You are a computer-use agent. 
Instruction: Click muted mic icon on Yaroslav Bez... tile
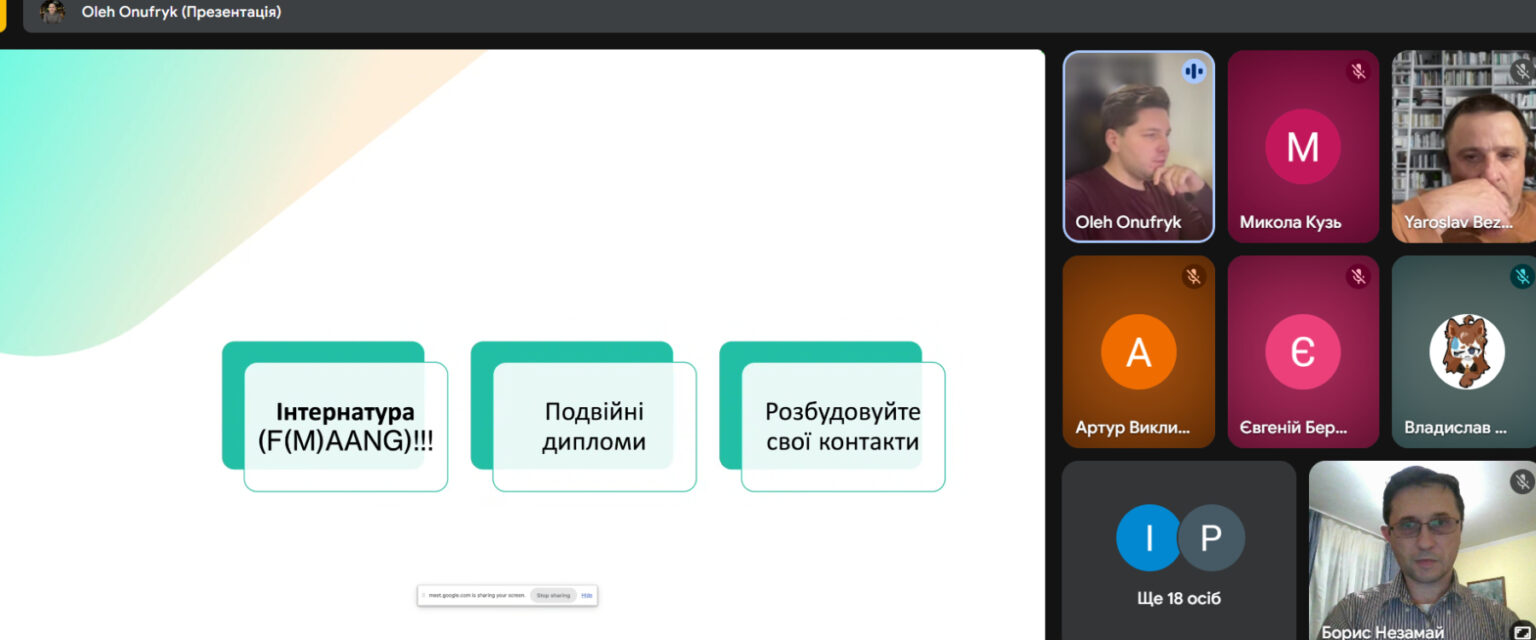click(x=1522, y=71)
